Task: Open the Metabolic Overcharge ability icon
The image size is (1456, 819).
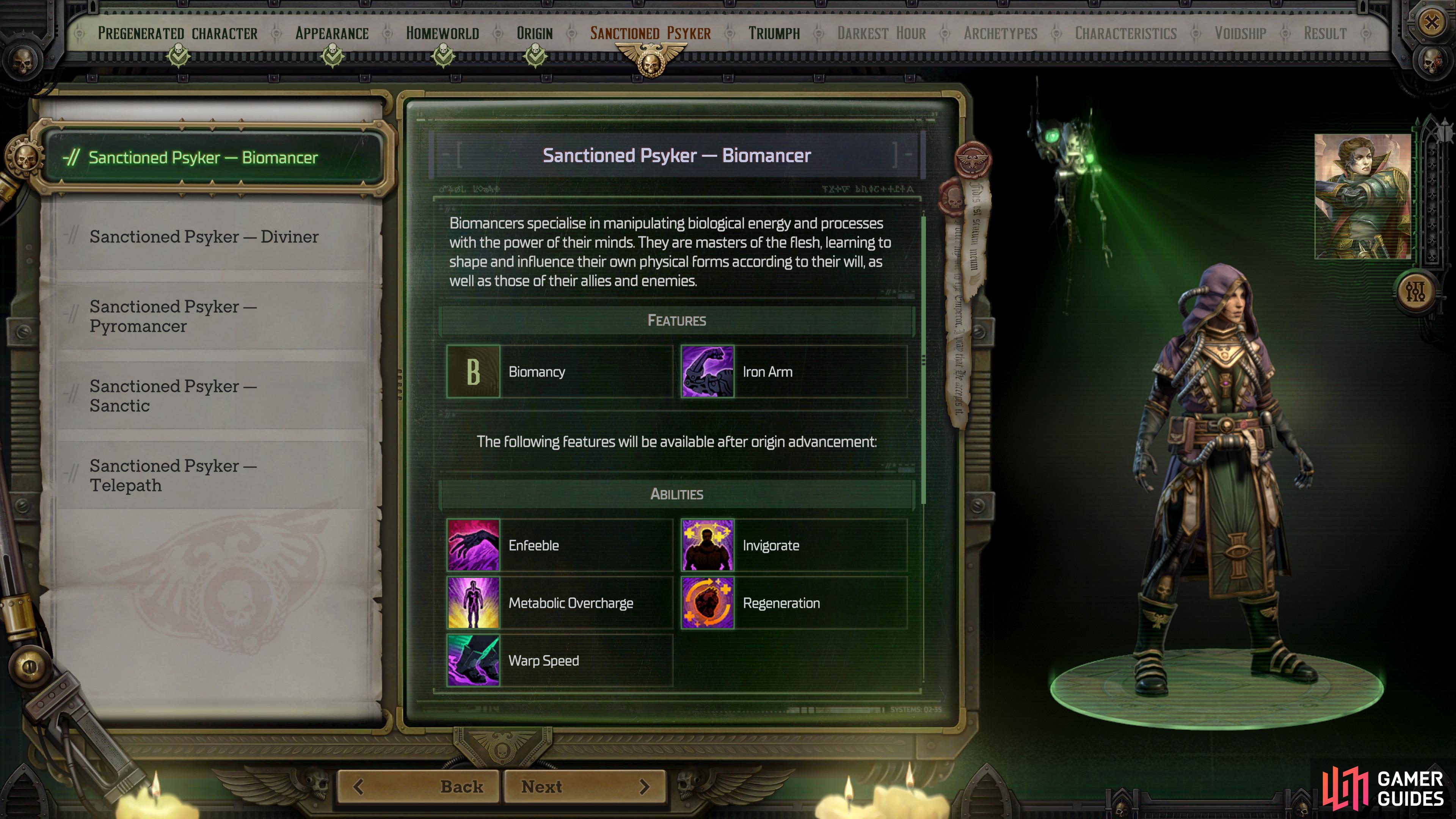Action: (x=473, y=603)
